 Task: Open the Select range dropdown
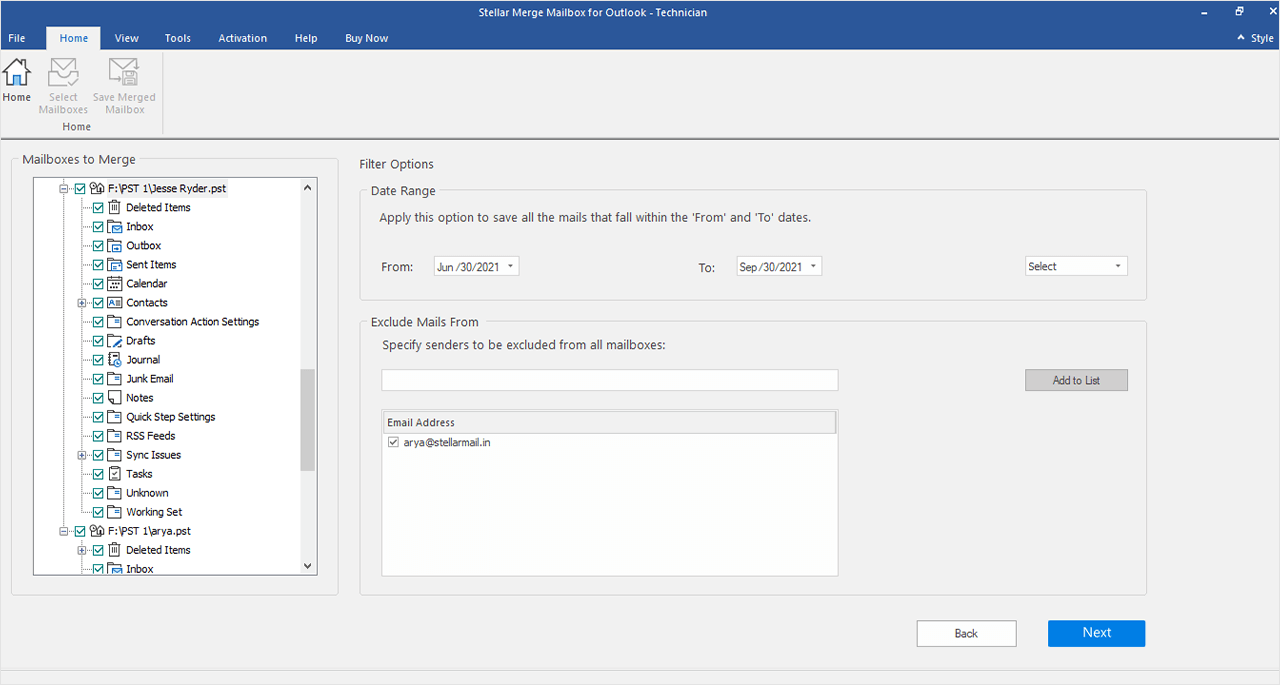click(1117, 266)
